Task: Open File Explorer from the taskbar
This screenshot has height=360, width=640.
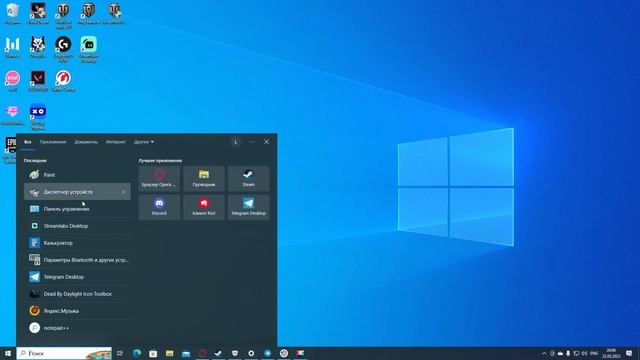Action: pyautogui.click(x=169, y=353)
